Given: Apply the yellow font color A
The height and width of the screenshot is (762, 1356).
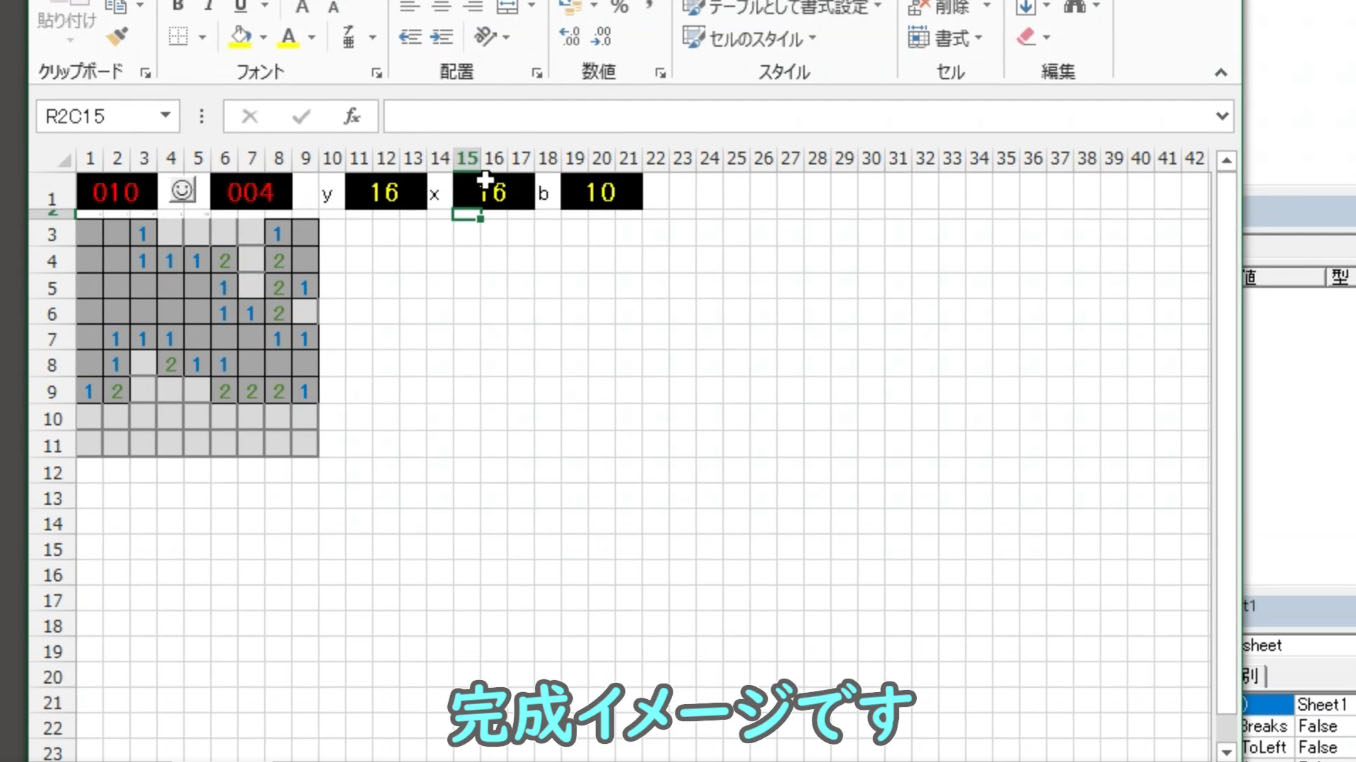Looking at the screenshot, I should (x=289, y=37).
